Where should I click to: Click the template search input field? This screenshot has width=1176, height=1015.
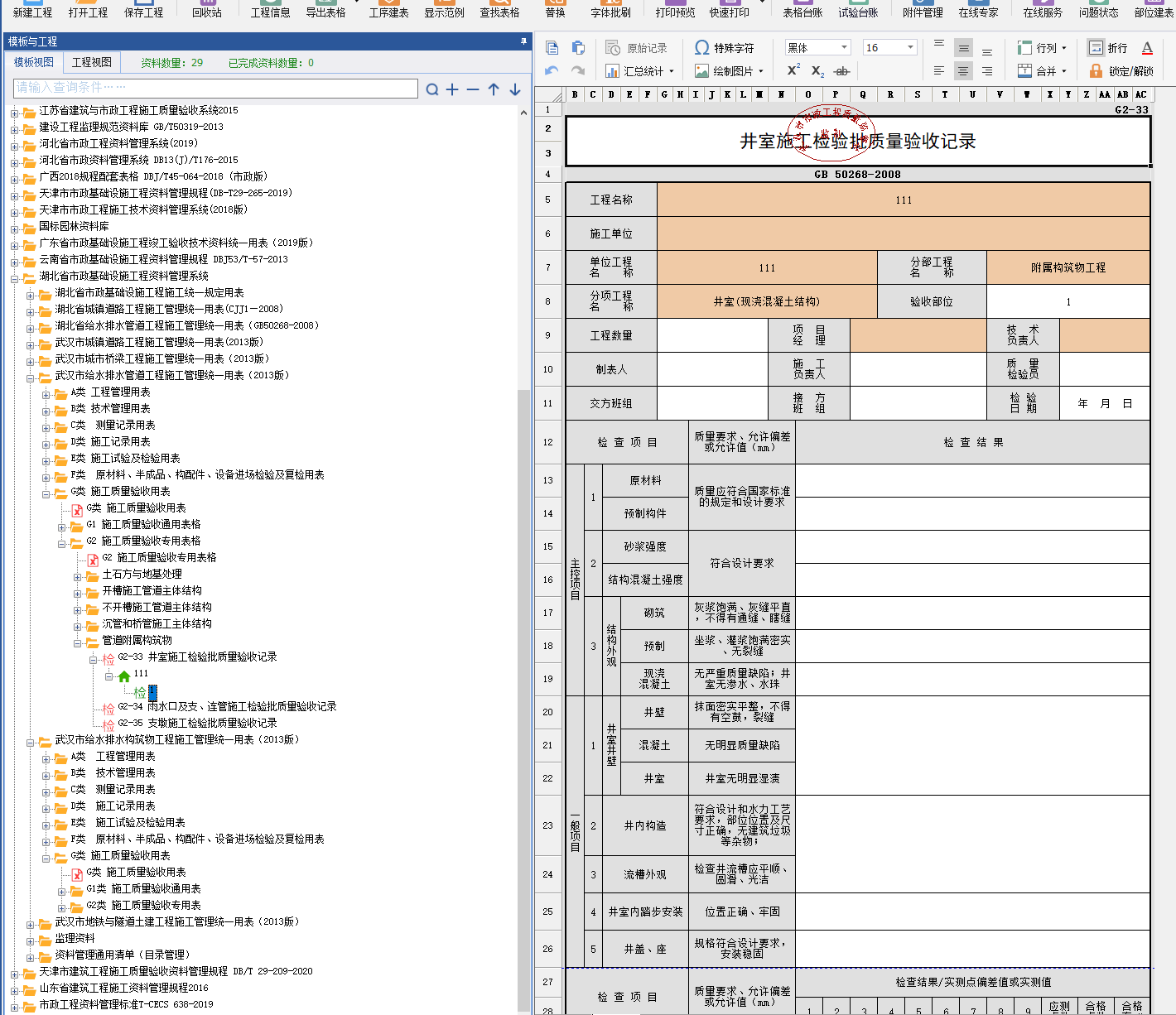pyautogui.click(x=215, y=88)
